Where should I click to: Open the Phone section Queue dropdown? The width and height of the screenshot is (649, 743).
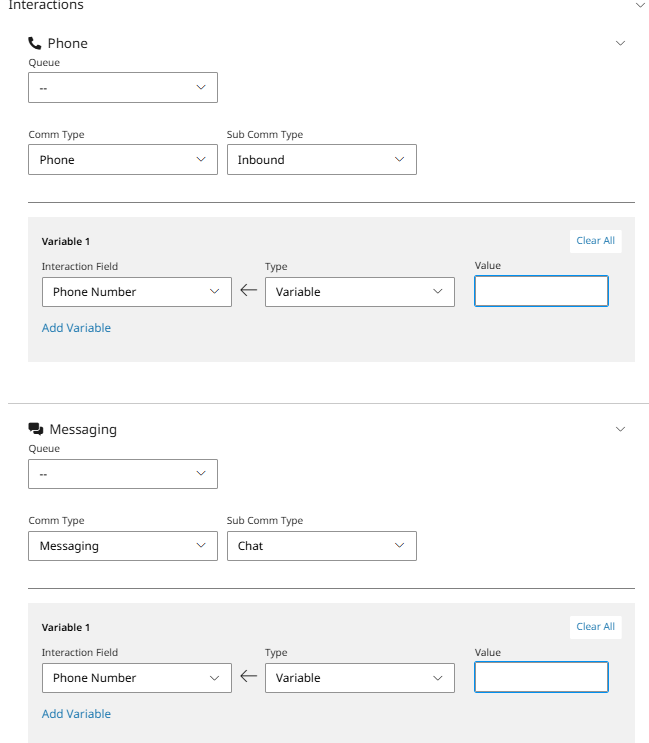coord(123,87)
